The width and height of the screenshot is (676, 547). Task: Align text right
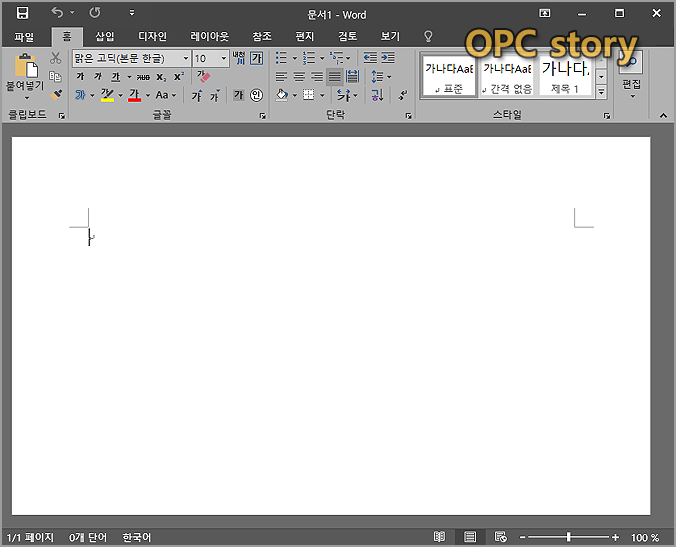coord(317,77)
